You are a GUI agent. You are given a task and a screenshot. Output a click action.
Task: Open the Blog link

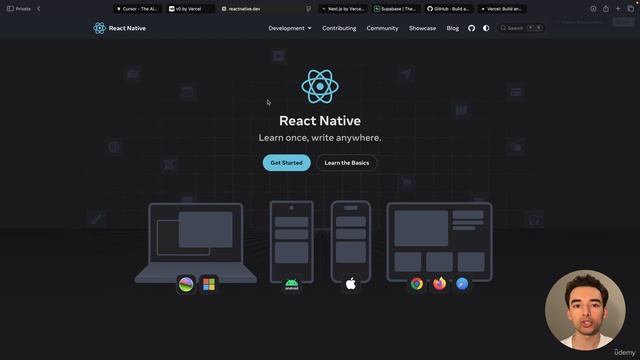[x=453, y=28]
